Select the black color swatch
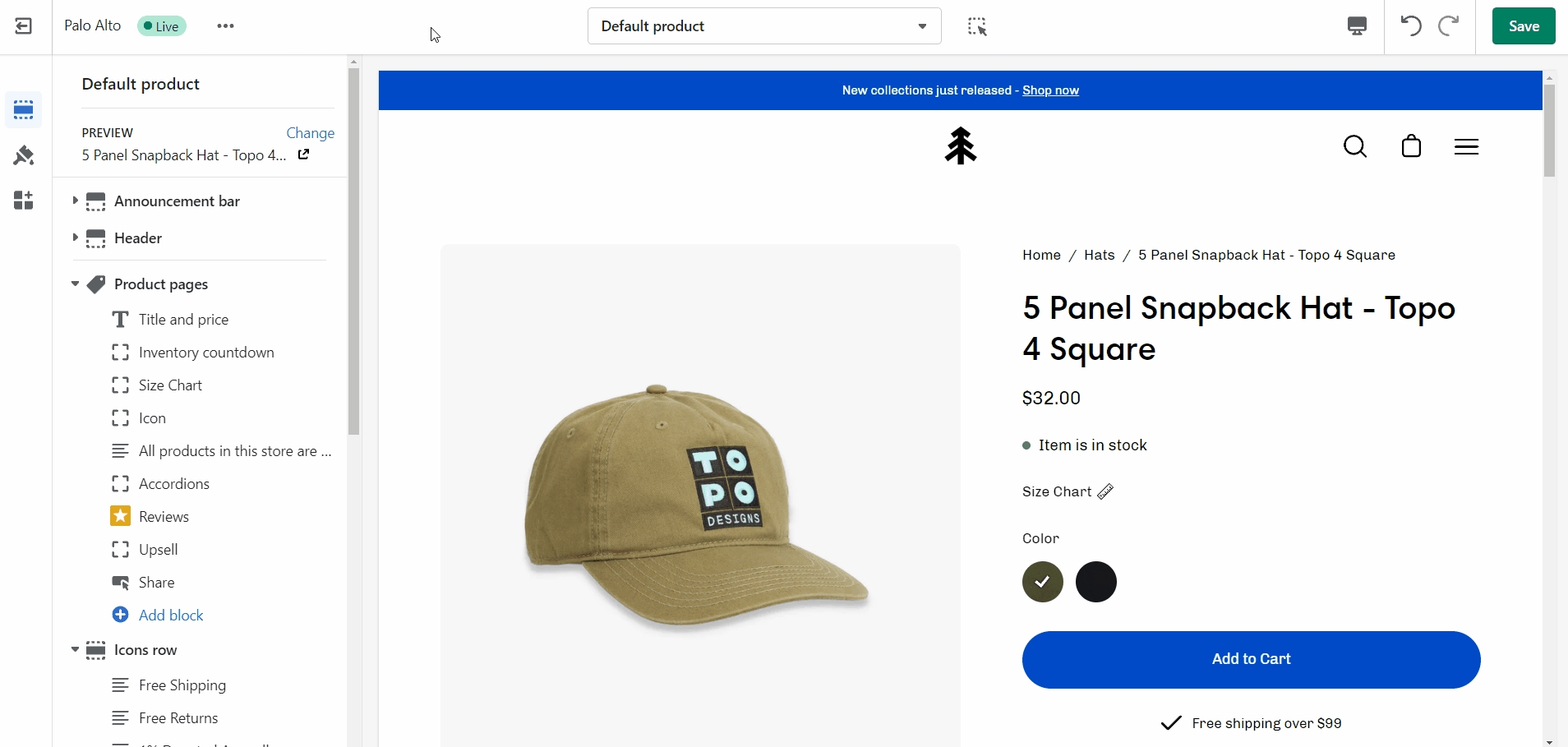 [1096, 582]
